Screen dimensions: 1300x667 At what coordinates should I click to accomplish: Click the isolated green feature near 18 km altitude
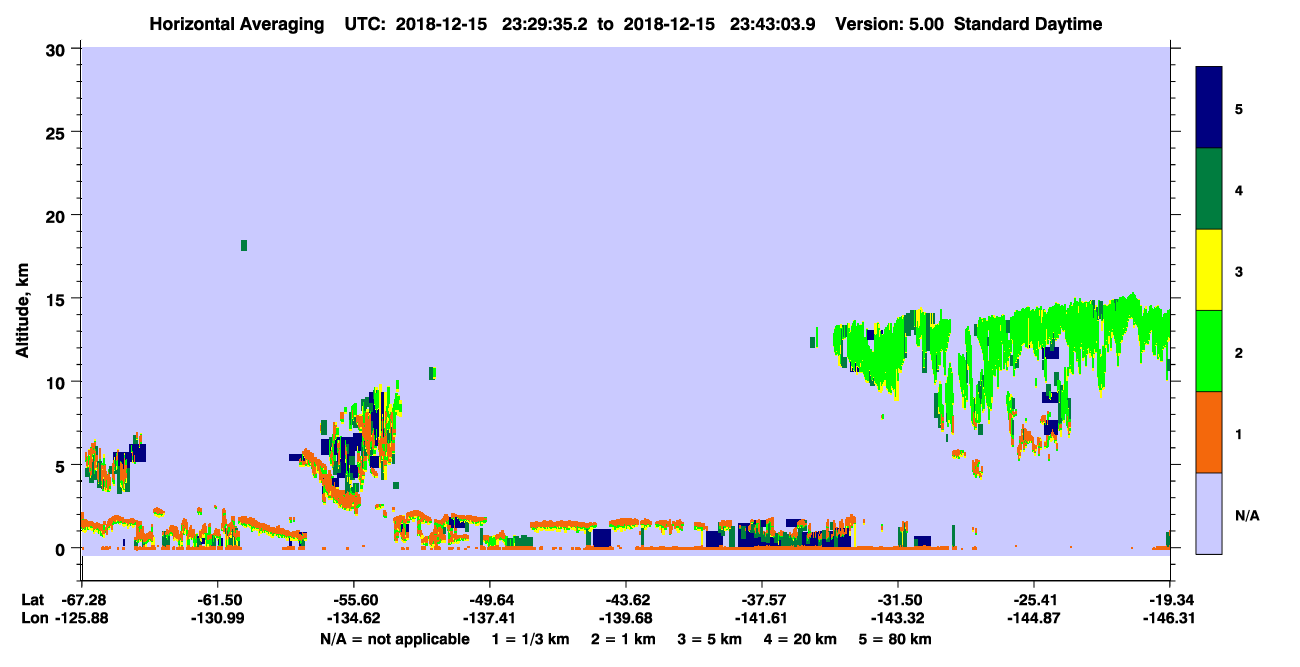(243, 245)
